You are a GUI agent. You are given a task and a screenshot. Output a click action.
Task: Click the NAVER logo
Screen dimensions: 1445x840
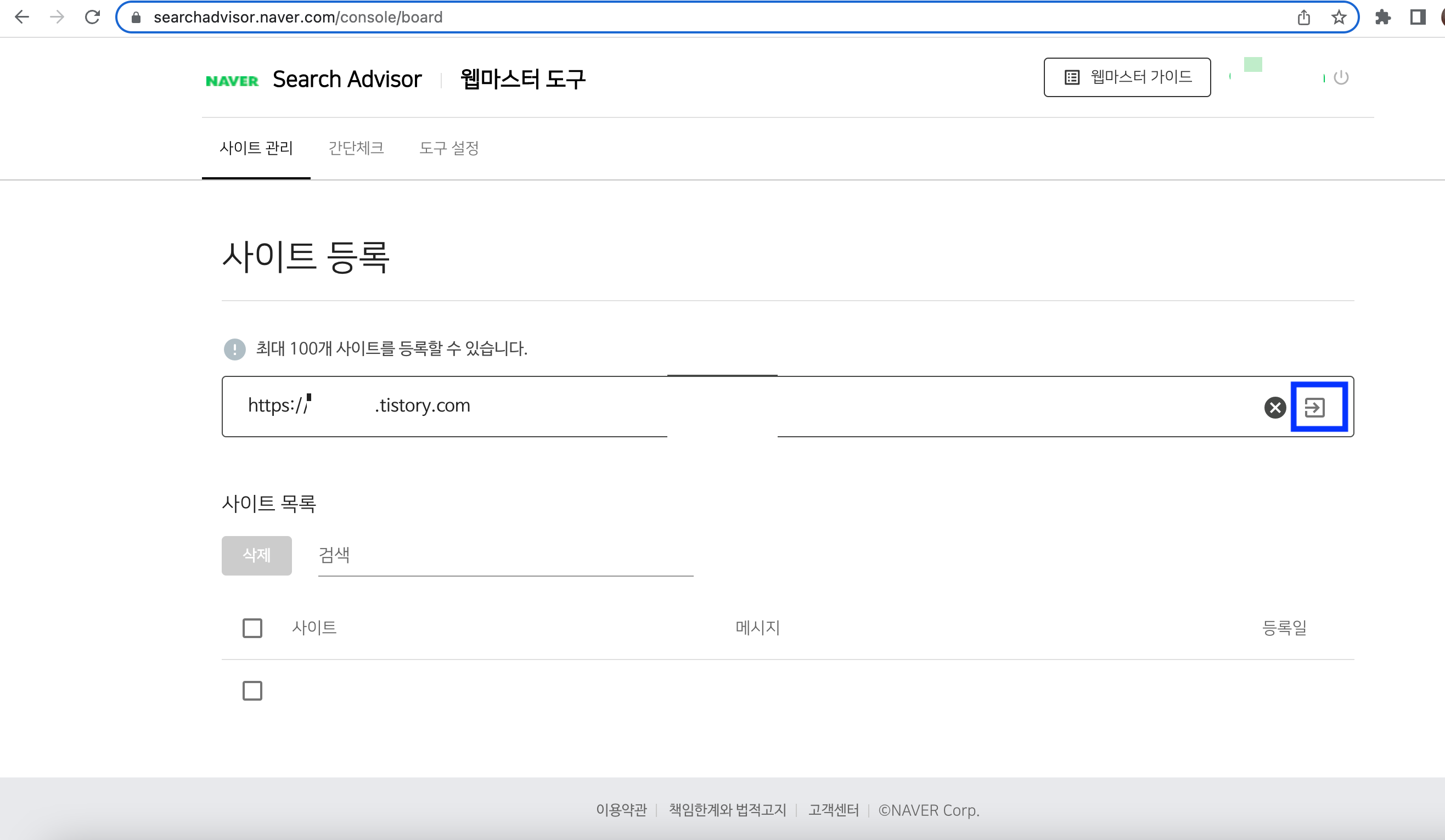[x=232, y=81]
